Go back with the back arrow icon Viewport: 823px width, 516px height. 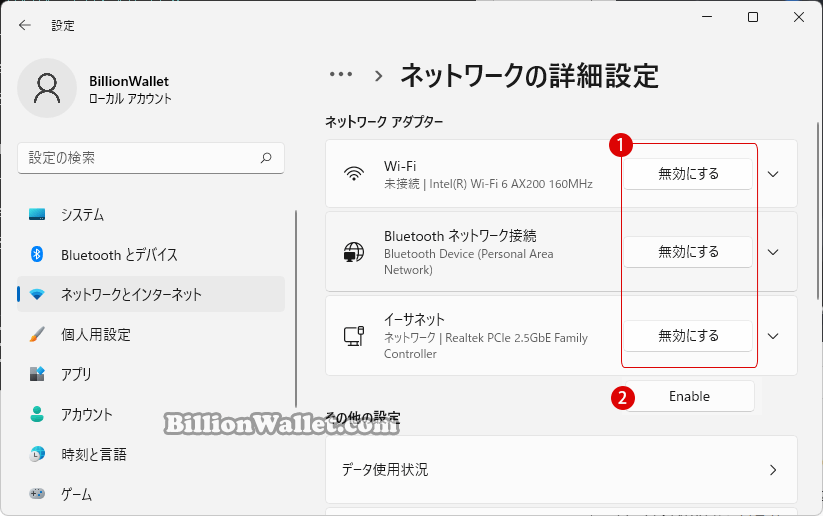25,25
